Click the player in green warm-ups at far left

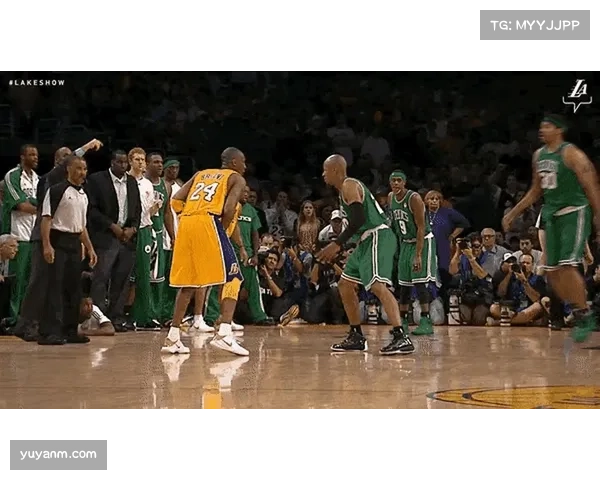coord(20,220)
